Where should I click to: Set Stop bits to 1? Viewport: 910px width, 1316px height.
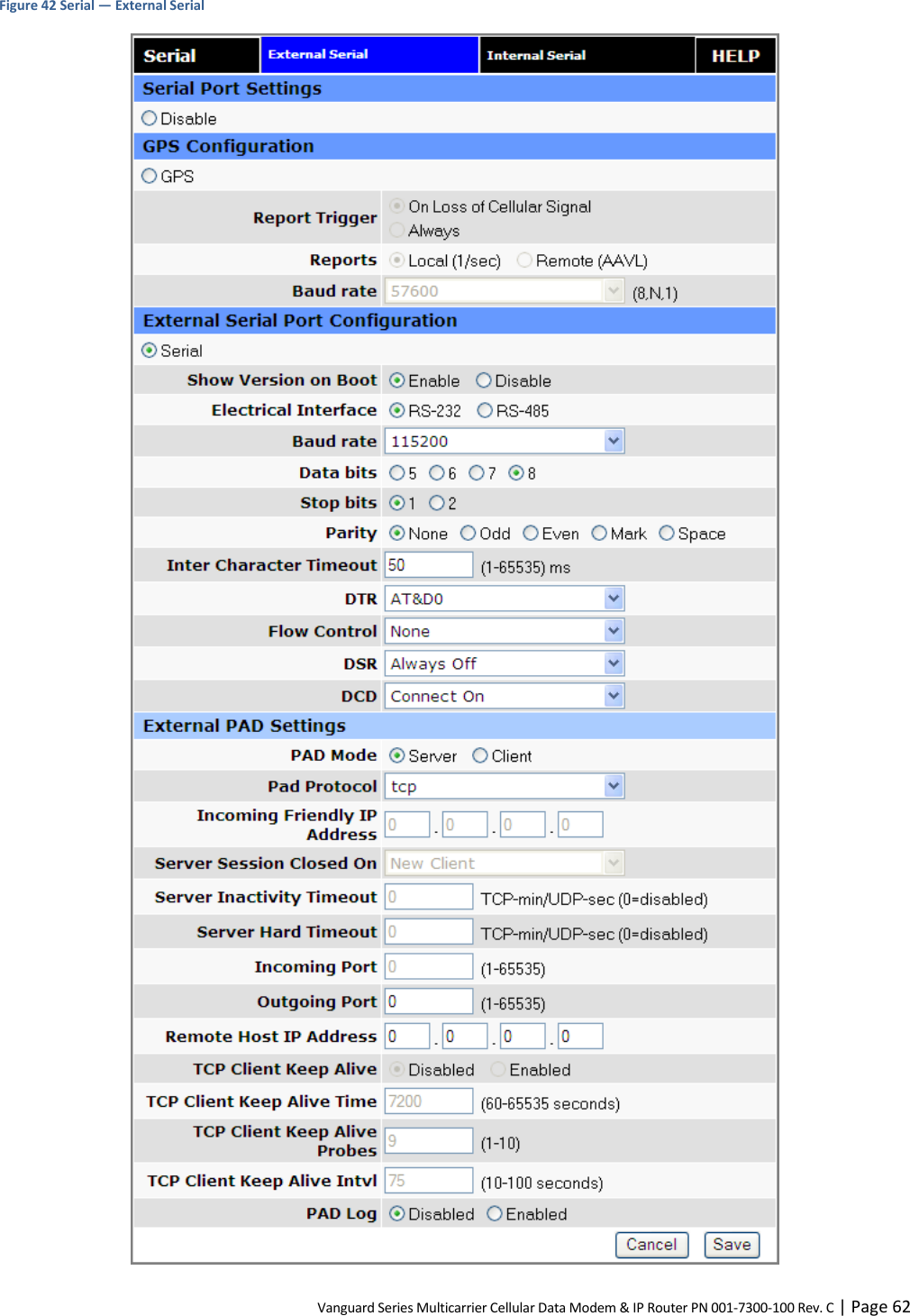(396, 502)
